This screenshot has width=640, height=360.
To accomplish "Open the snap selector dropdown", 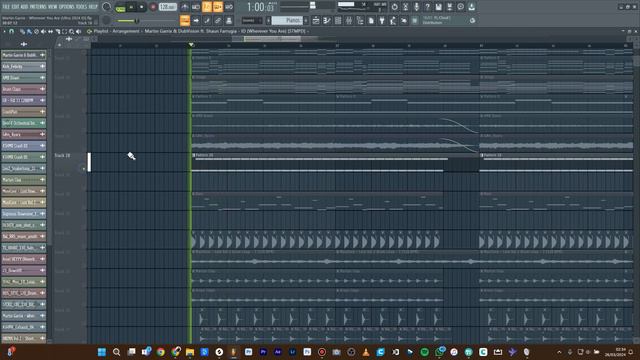I will [x=252, y=20].
